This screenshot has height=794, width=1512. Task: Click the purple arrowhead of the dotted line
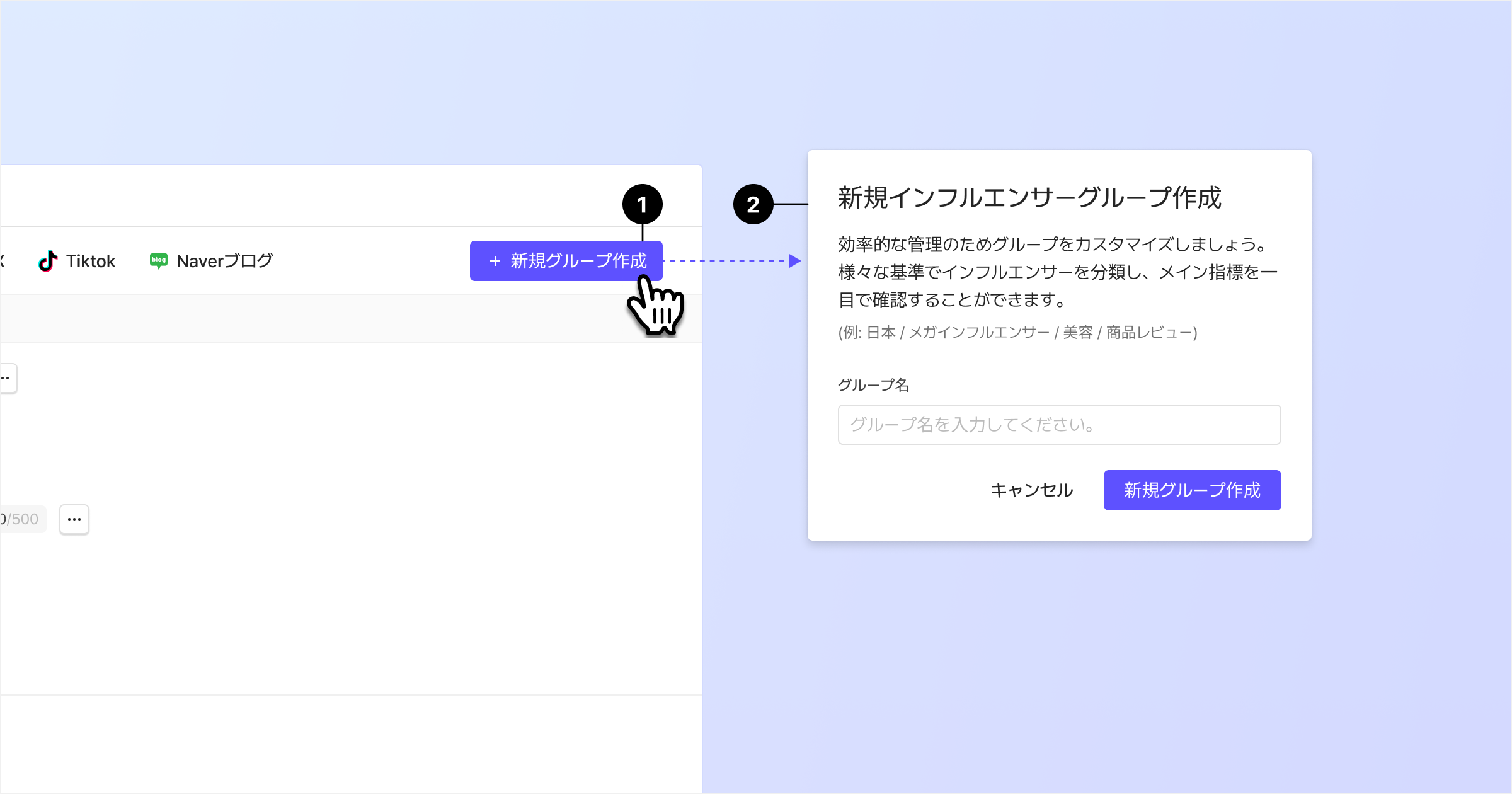click(x=794, y=261)
